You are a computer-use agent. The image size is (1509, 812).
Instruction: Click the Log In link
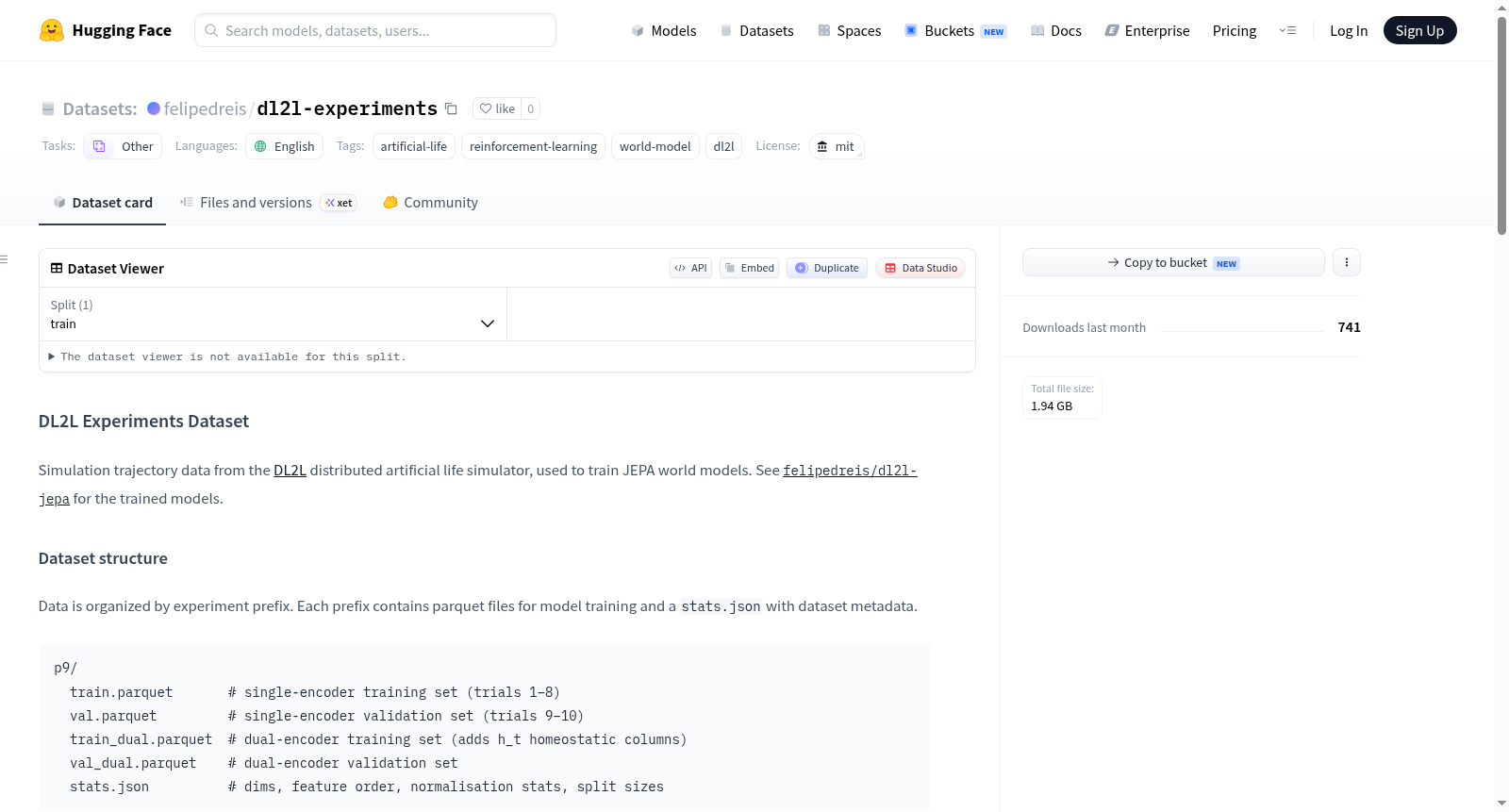click(x=1349, y=30)
